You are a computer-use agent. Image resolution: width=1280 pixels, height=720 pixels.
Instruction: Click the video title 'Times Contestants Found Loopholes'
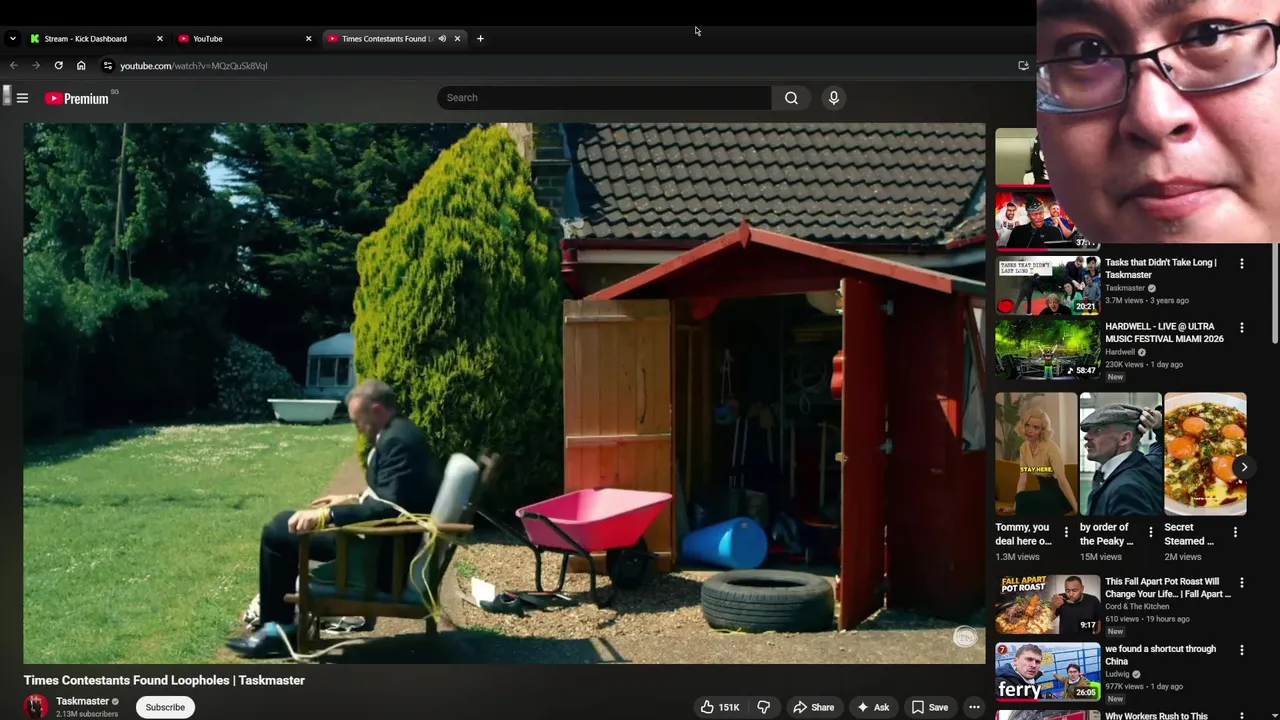[164, 680]
